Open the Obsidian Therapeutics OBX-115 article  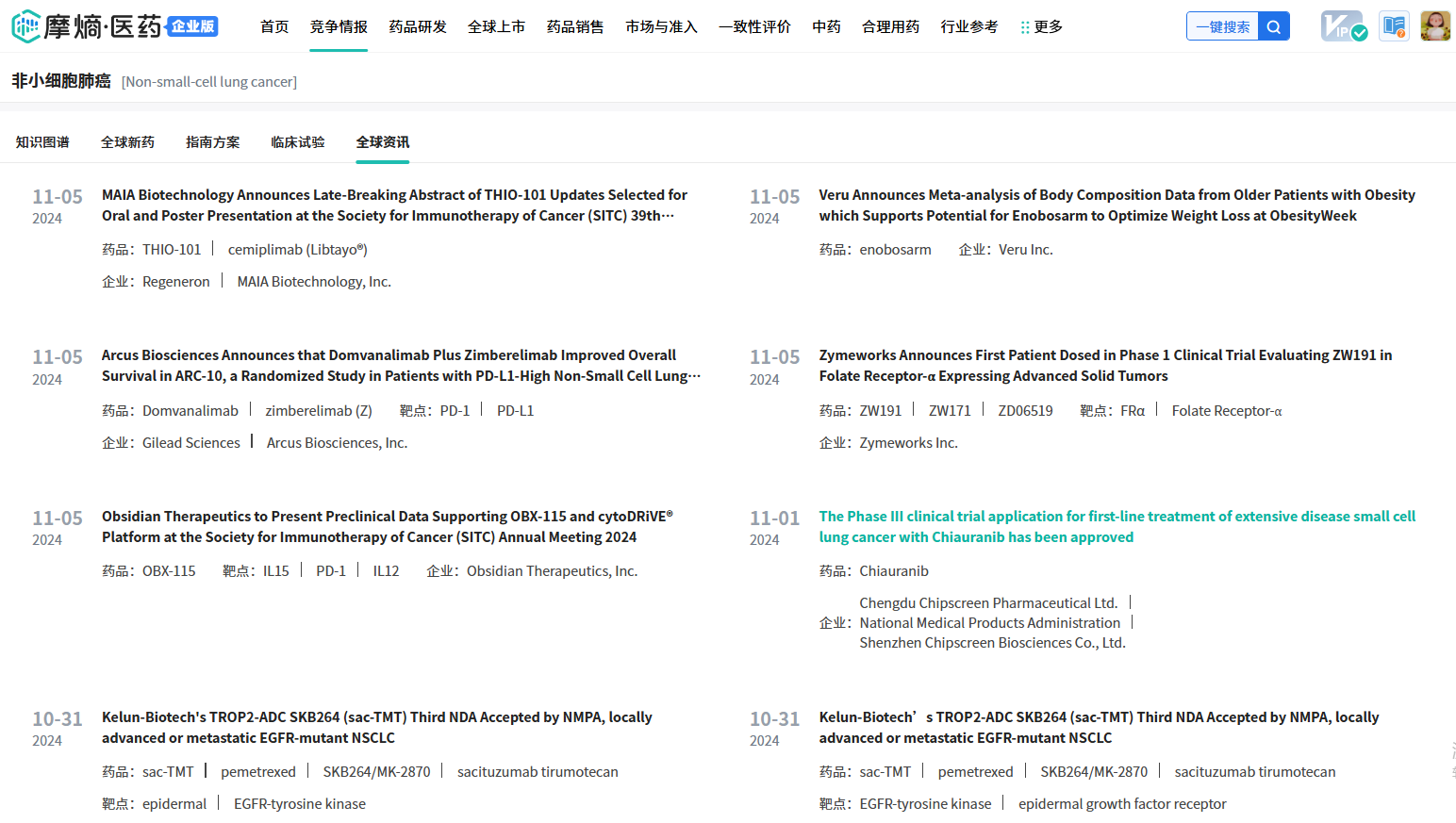click(388, 527)
